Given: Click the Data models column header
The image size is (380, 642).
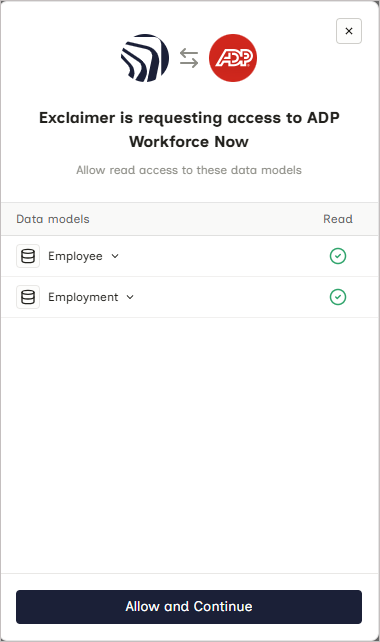Looking at the screenshot, I should point(53,219).
